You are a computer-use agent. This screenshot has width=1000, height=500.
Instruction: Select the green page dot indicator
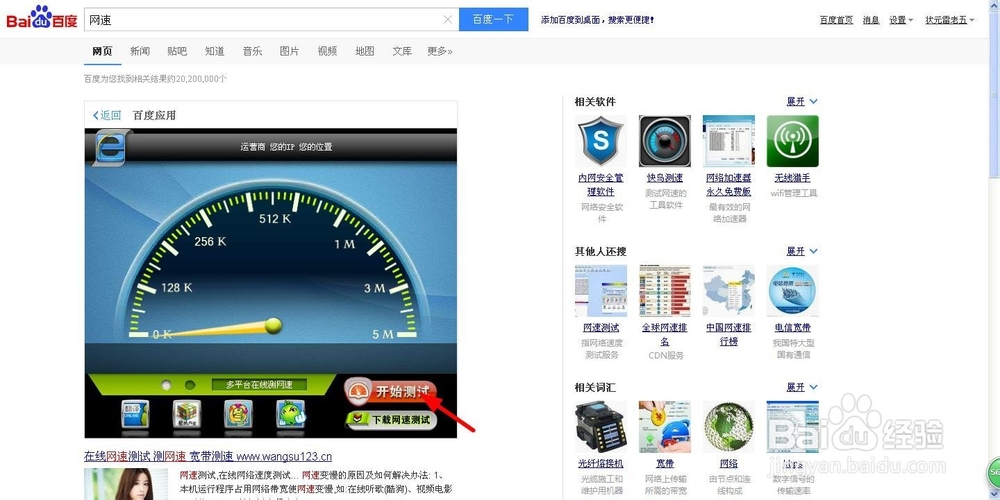click(x=189, y=385)
